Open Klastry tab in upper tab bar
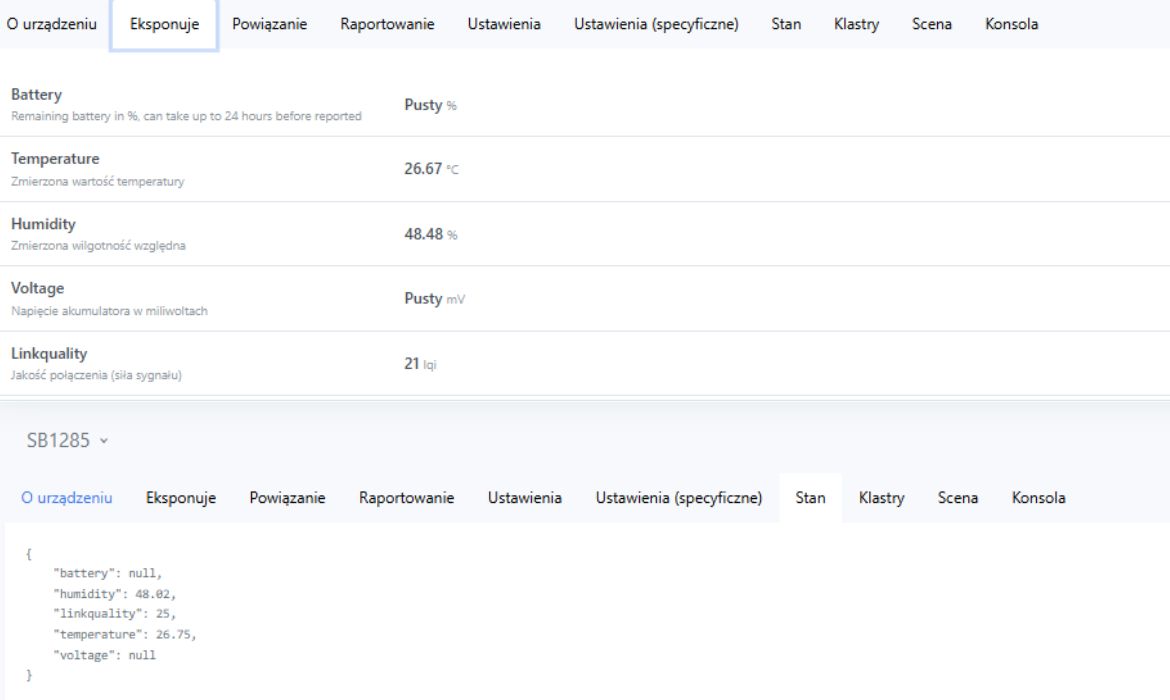 [856, 25]
